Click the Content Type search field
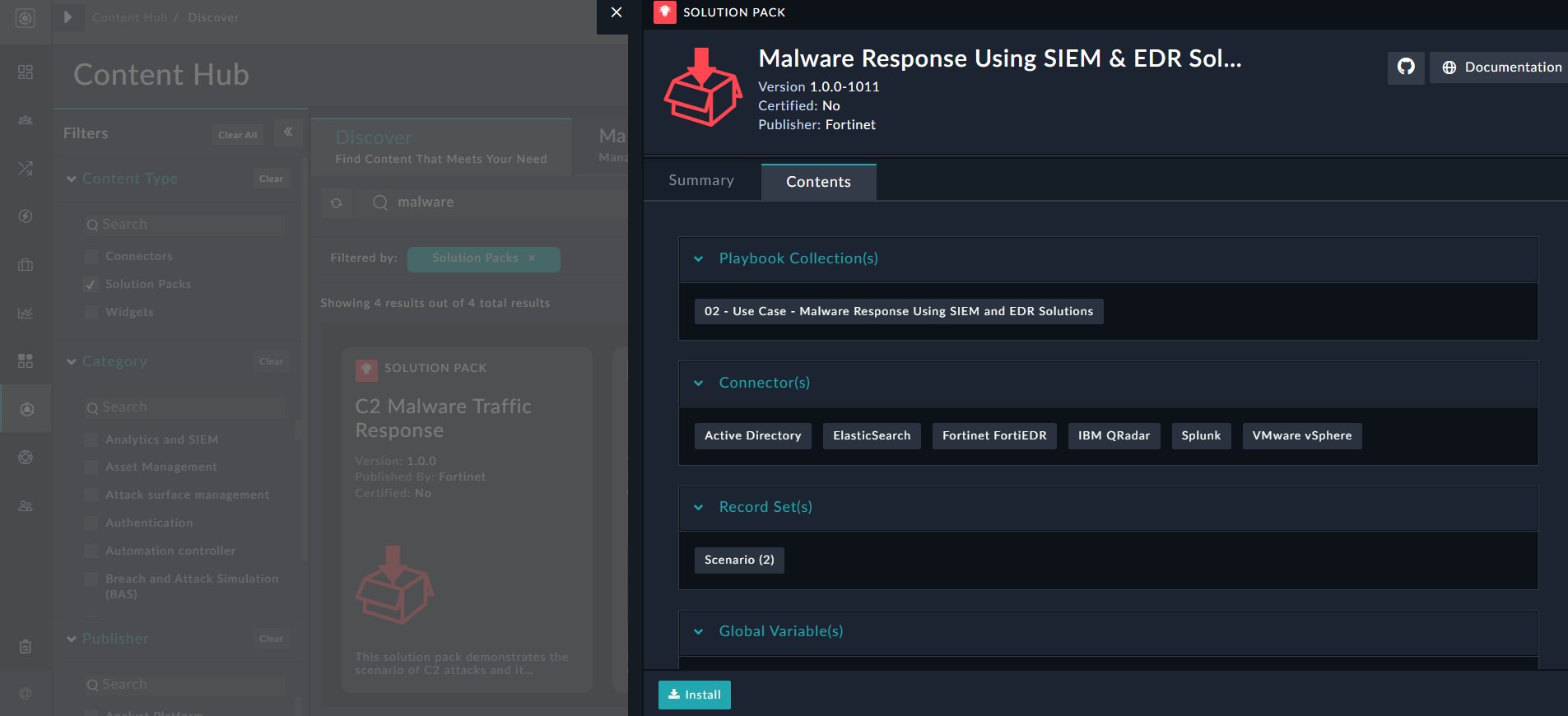The width and height of the screenshot is (1568, 716). click(185, 225)
